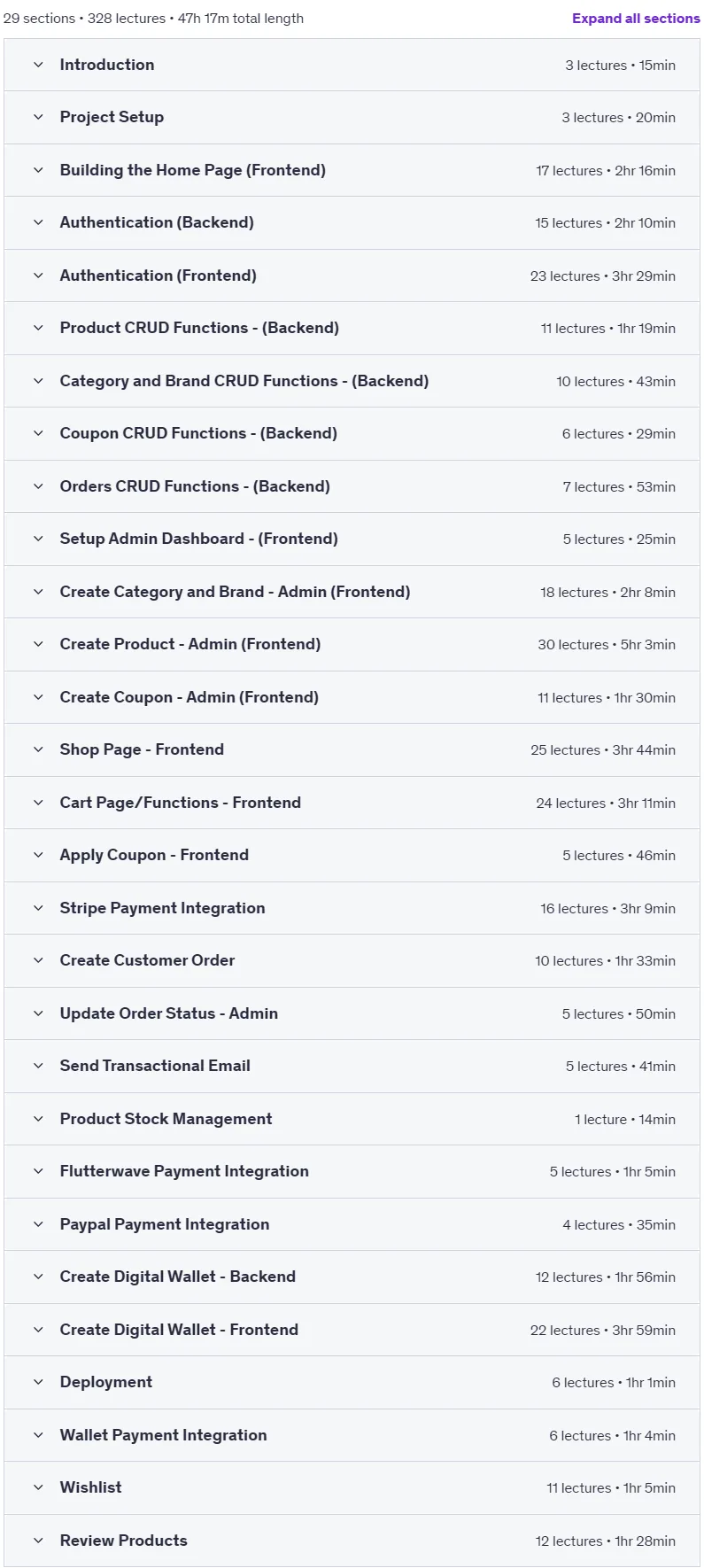The height and width of the screenshot is (1568, 704).
Task: Click chevron icon for Flutterwave Payment Integration
Action: point(38,1171)
